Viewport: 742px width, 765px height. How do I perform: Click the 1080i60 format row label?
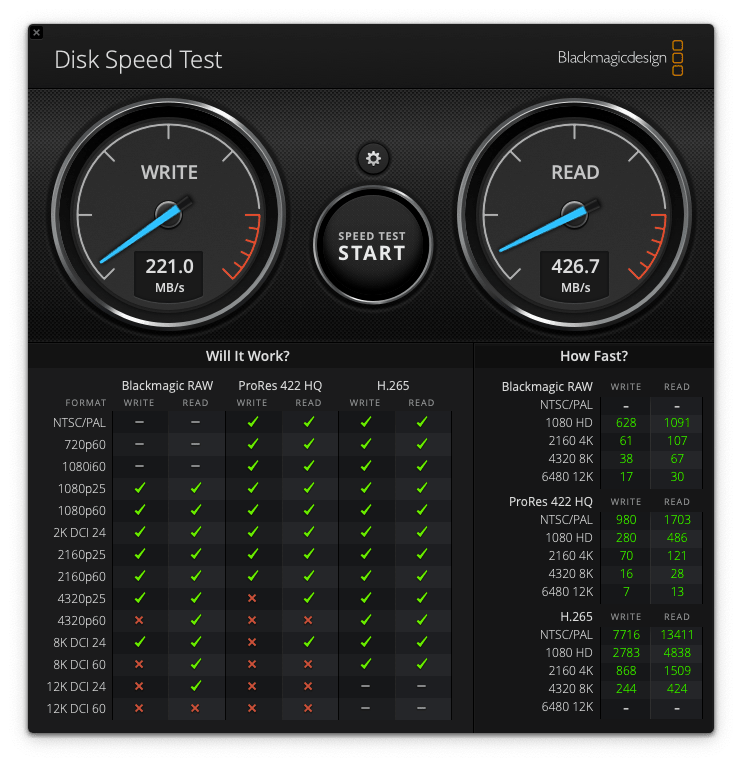(x=84, y=466)
